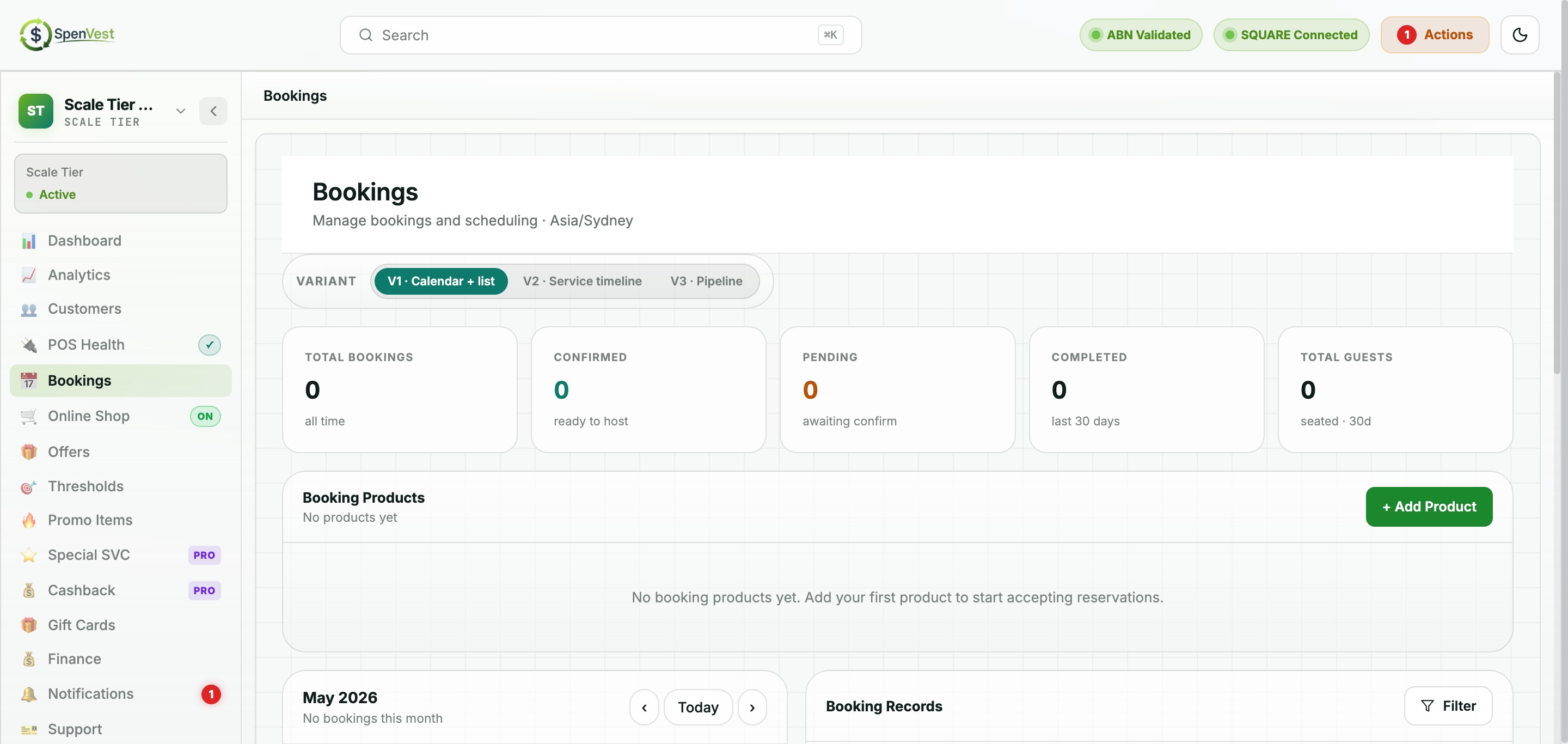Click the POS Health plug icon
Image resolution: width=1568 pixels, height=744 pixels.
coord(29,345)
